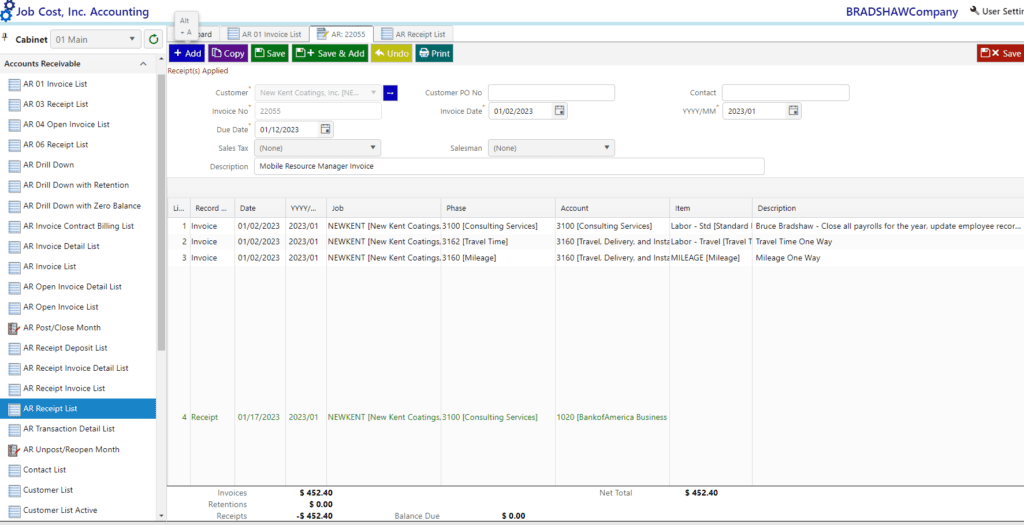Viewport: 1024px width, 525px height.
Task: Open the Cabinet 01 Main dropdown
Action: coord(95,39)
